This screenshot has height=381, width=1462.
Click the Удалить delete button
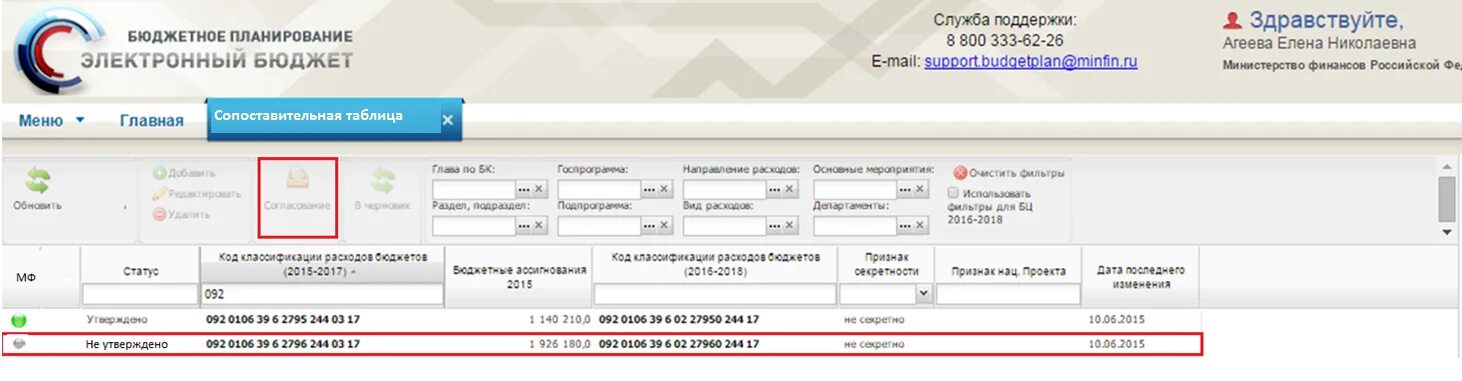pyautogui.click(x=181, y=214)
